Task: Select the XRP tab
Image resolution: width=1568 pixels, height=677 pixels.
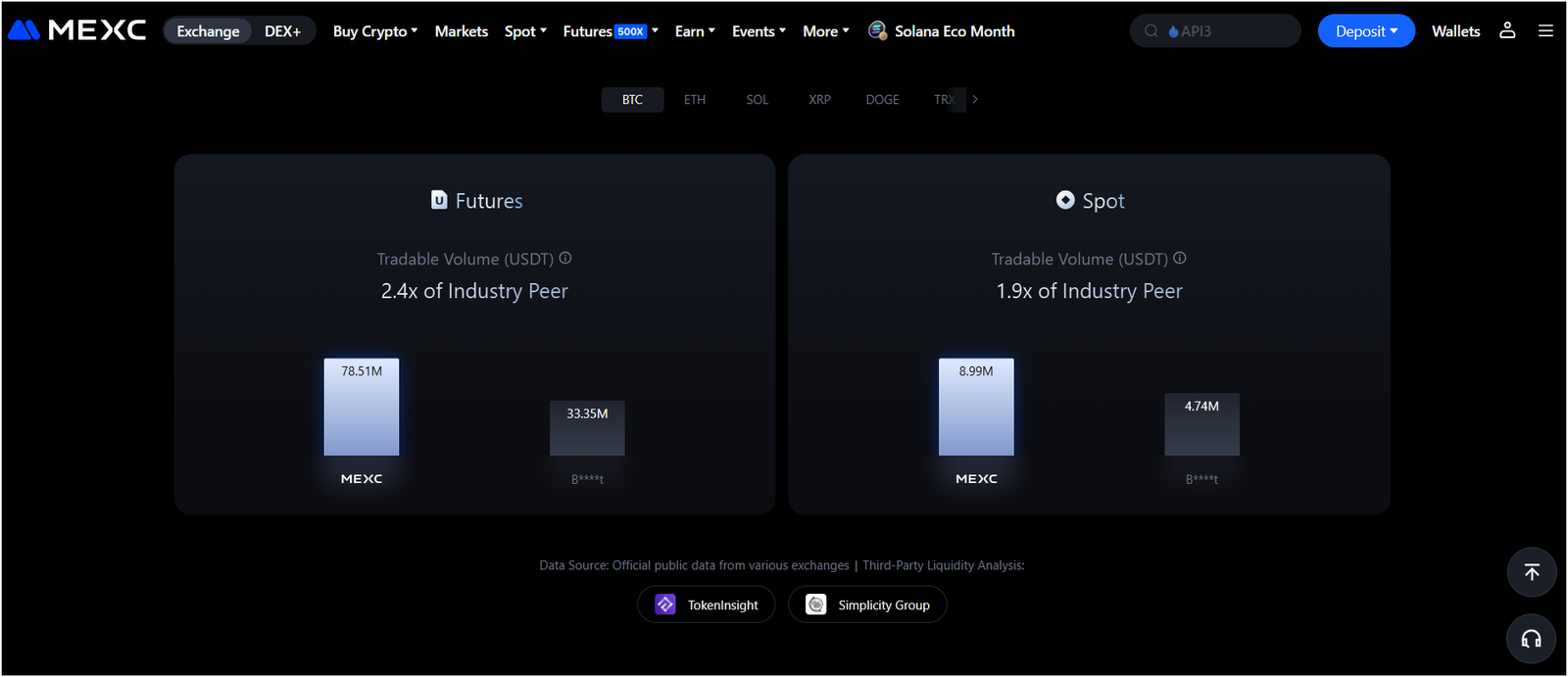Action: click(819, 100)
